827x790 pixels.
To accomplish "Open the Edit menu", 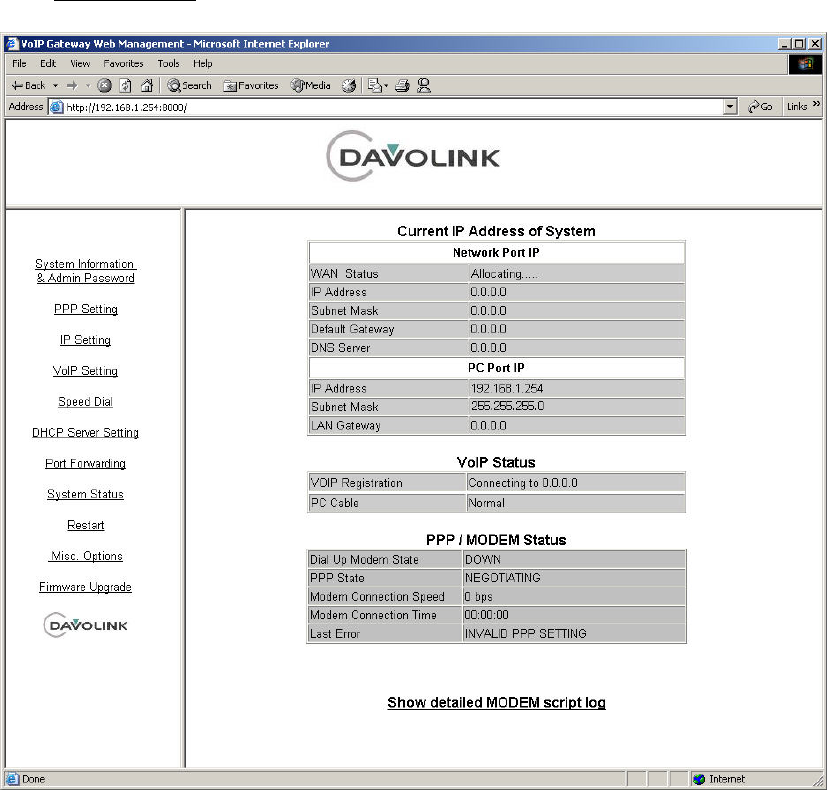I will [47, 64].
